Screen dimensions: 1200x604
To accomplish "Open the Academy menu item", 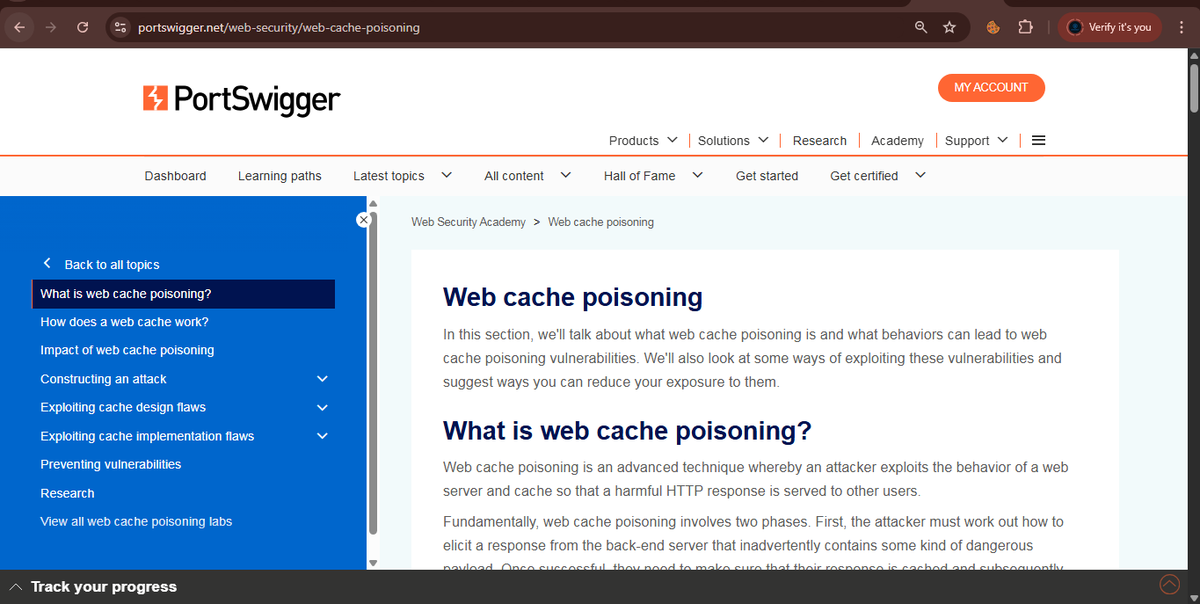I will (897, 140).
